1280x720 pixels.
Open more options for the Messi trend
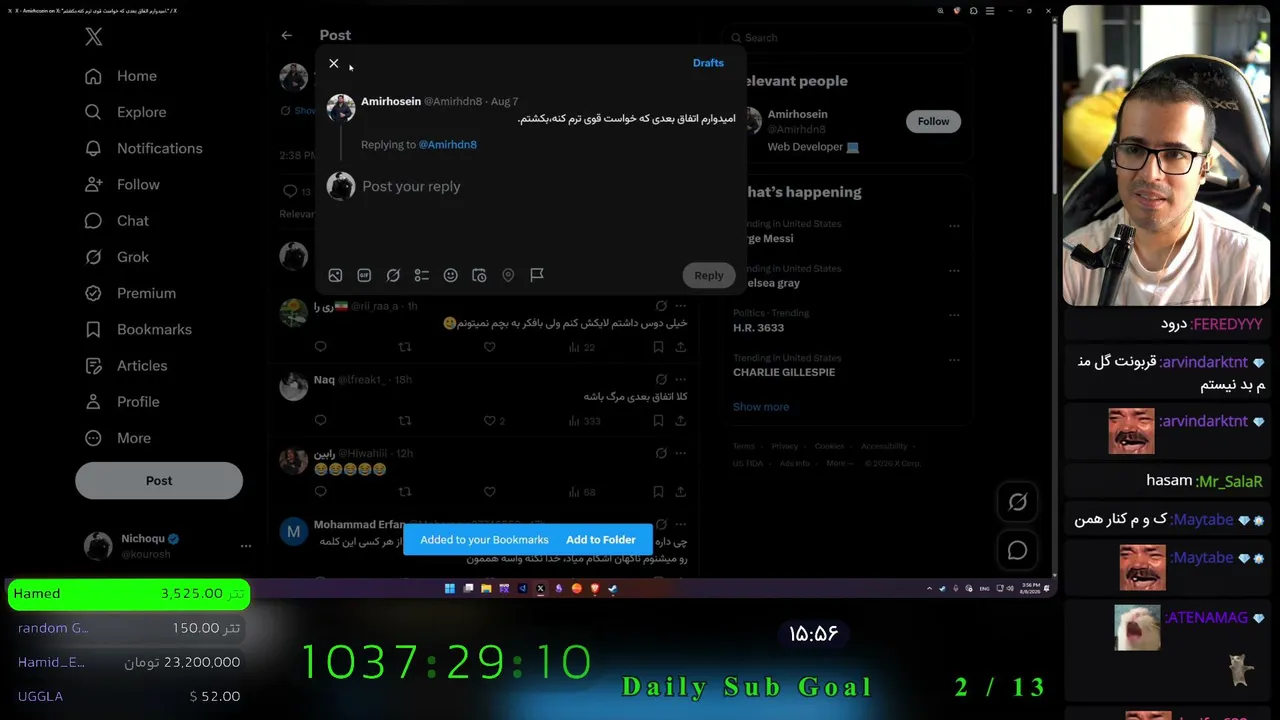tap(954, 226)
